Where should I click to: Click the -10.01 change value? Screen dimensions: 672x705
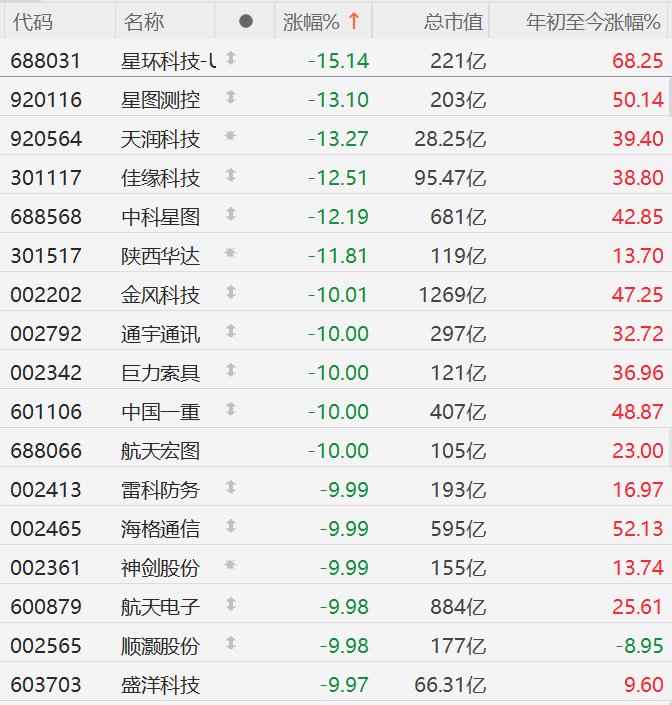point(338,295)
